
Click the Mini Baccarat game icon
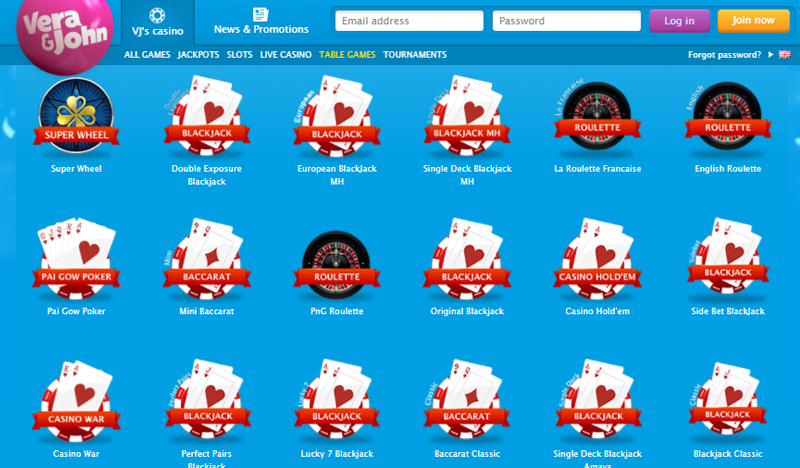coord(206,260)
